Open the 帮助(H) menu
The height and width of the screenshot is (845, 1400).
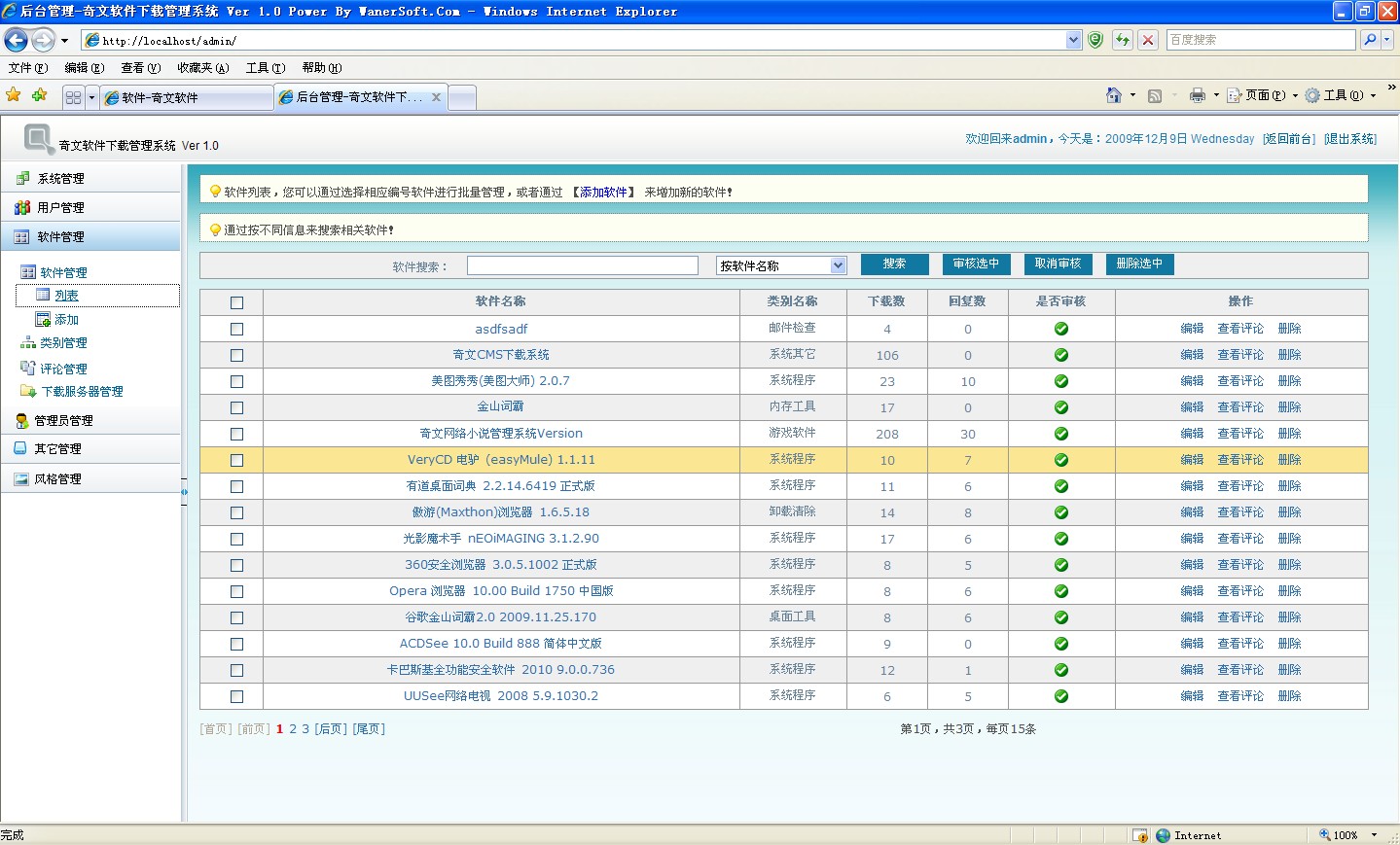click(321, 68)
